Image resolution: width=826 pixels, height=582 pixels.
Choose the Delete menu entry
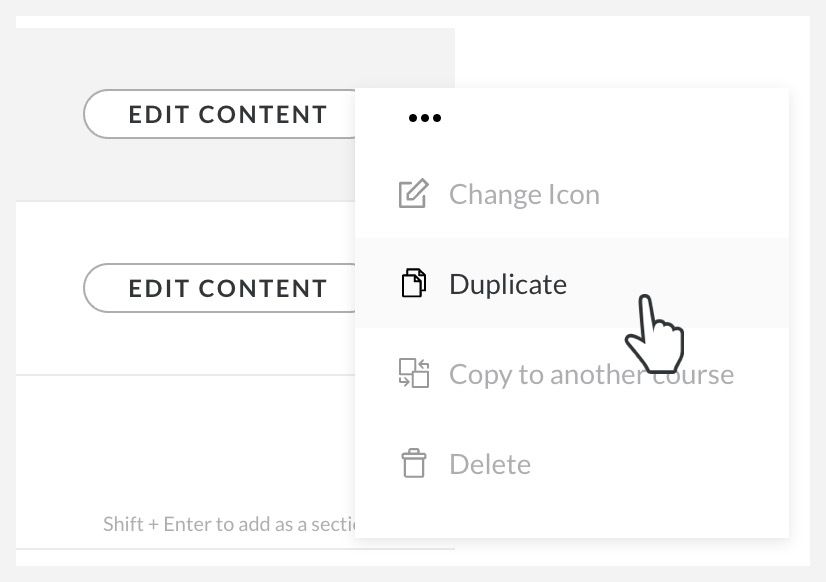(x=490, y=464)
